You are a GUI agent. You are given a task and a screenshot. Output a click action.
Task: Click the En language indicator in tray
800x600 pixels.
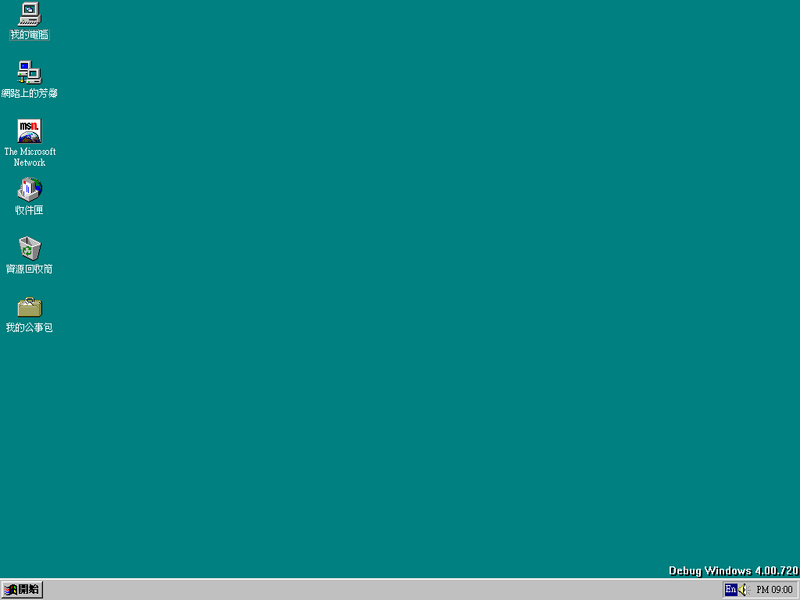coord(731,589)
